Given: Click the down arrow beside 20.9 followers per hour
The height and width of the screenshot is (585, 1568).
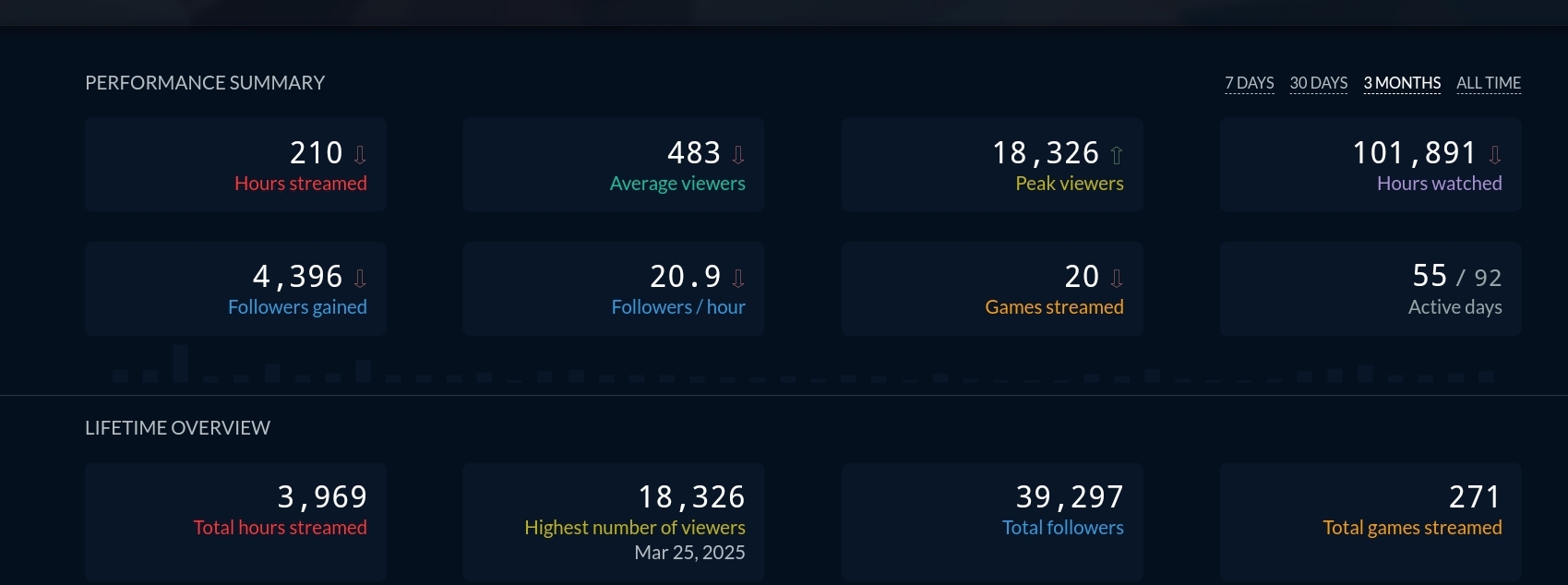Looking at the screenshot, I should (738, 279).
